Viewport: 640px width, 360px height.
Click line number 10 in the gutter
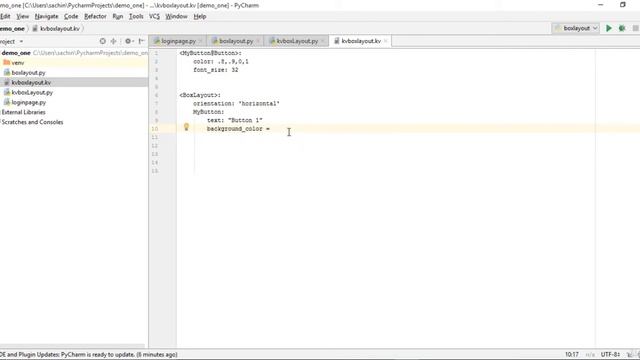pos(155,129)
